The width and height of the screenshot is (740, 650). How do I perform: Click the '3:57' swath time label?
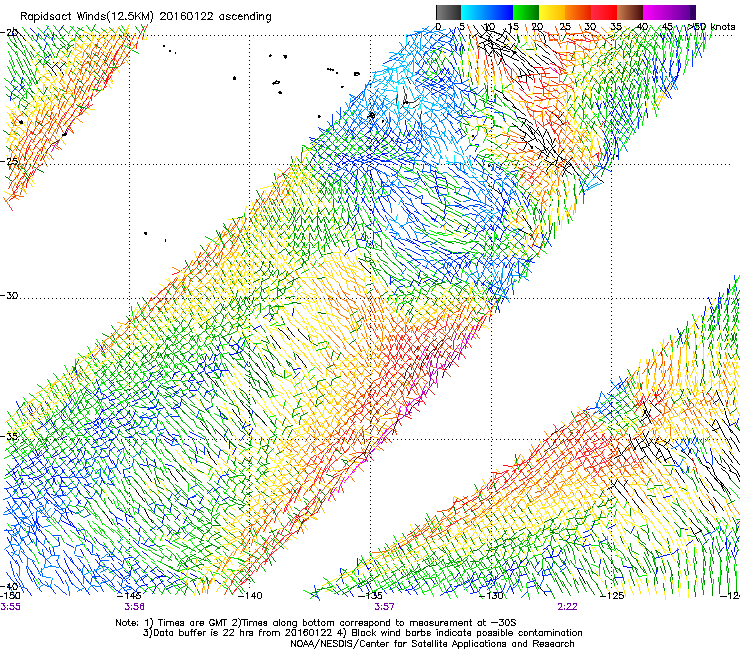384,607
